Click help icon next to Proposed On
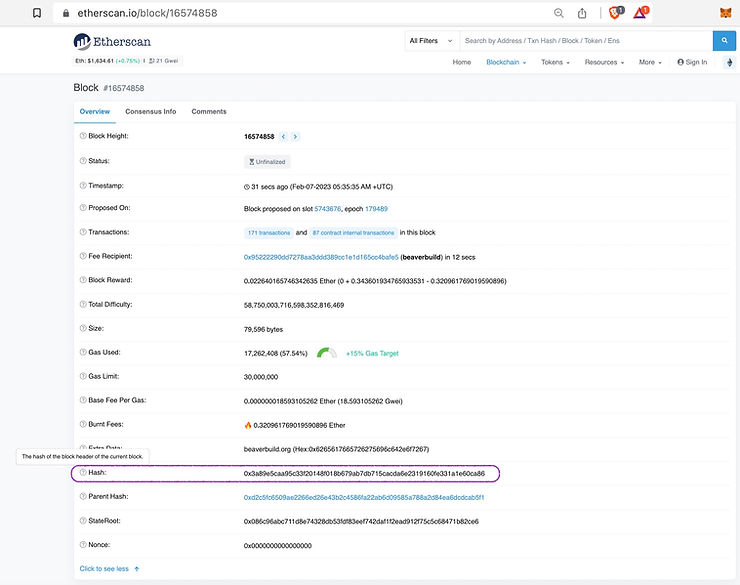 click(83, 208)
